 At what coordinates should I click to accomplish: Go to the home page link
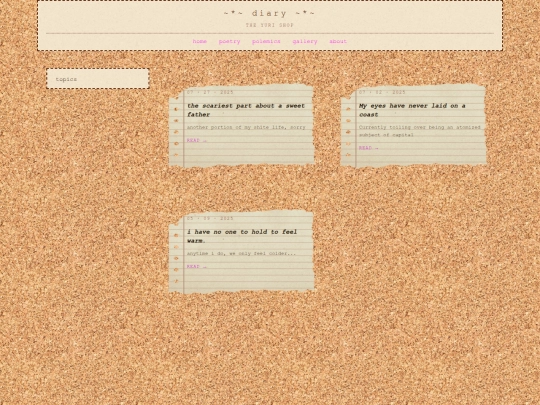pos(199,41)
